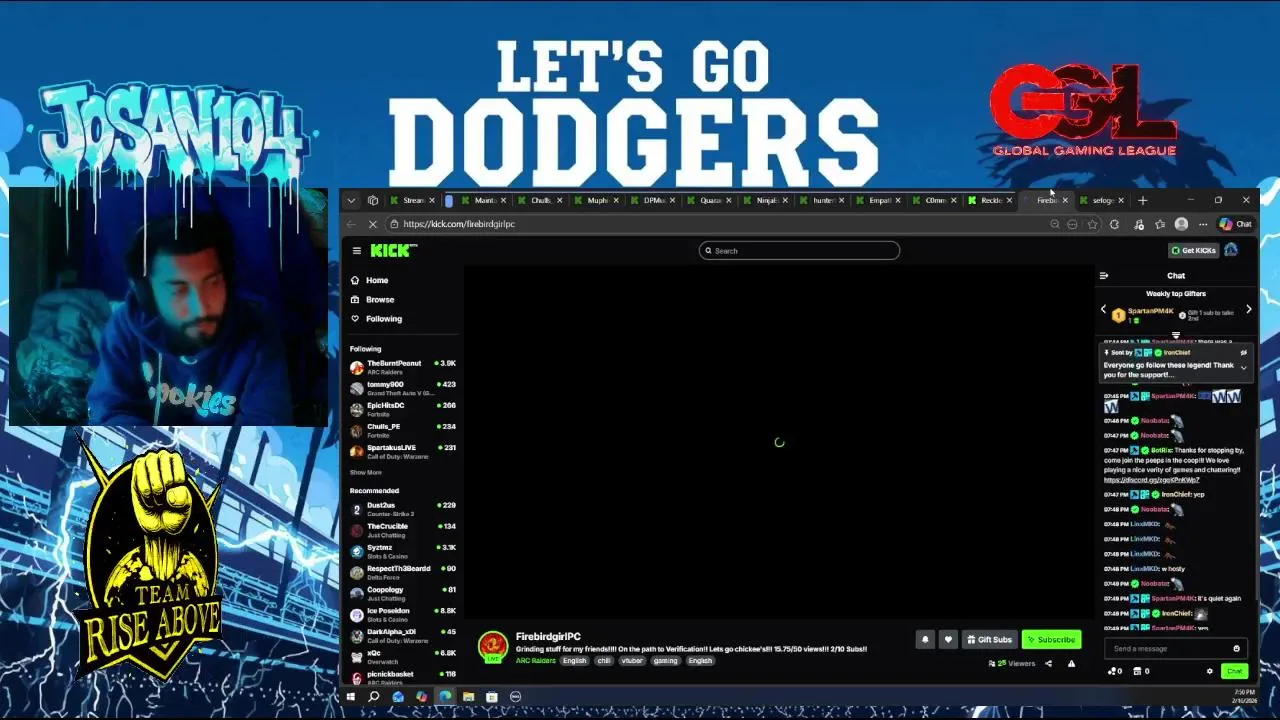Open Dust2us recommended channel
This screenshot has width=1280, height=720.
pos(403,509)
